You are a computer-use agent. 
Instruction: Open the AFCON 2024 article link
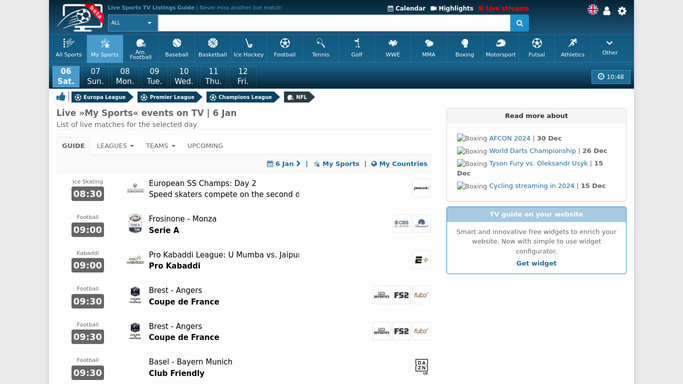click(509, 138)
